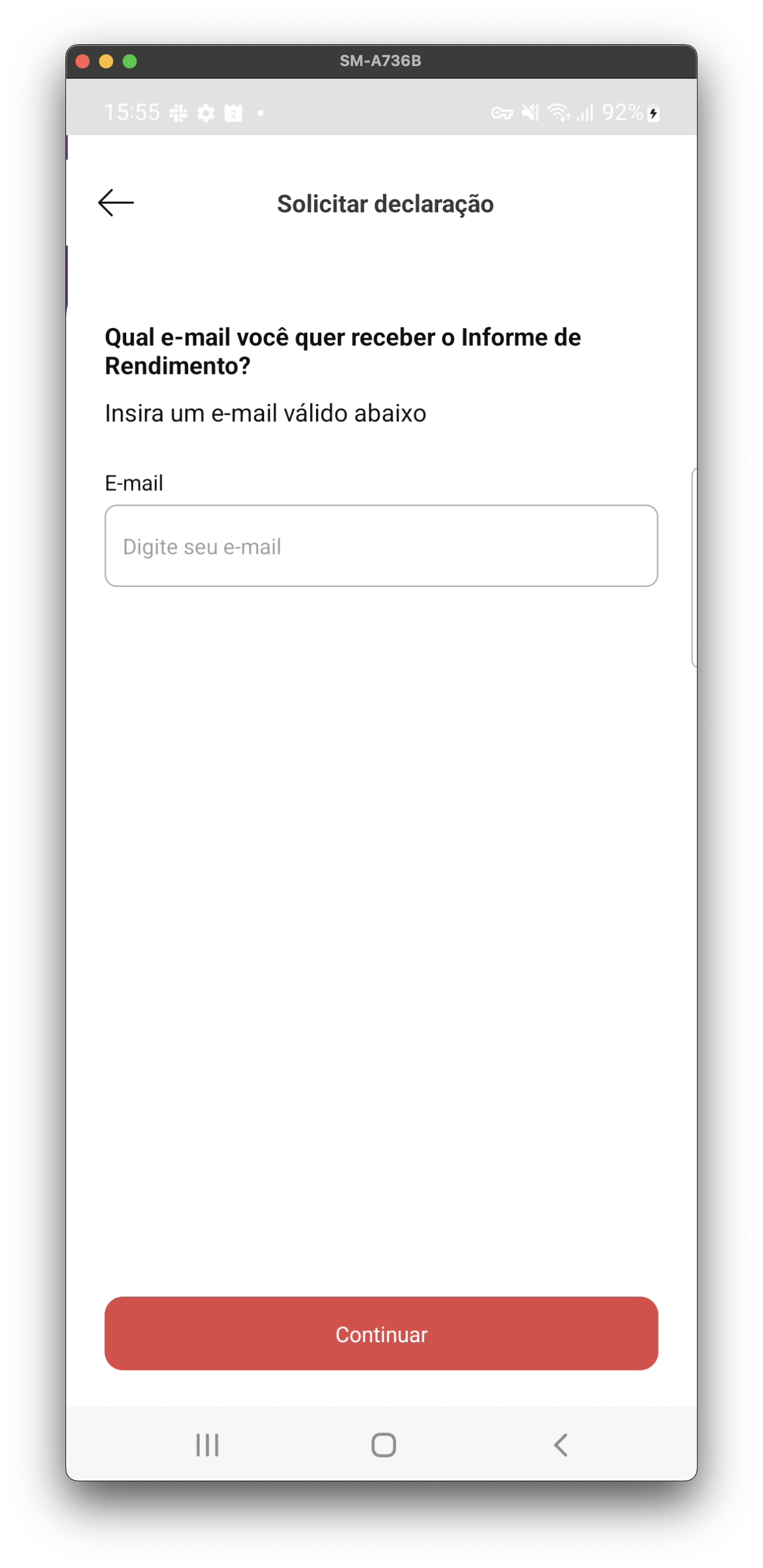Screen dimensions: 763x1568
Task: Tap the Wi-Fi status icon
Action: click(559, 113)
